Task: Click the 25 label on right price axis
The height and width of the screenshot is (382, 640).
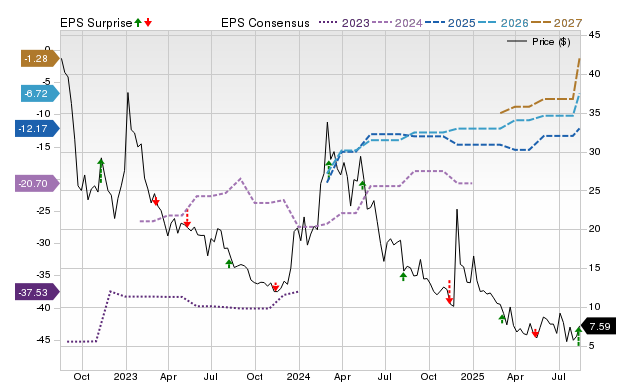Action: pyautogui.click(x=594, y=191)
